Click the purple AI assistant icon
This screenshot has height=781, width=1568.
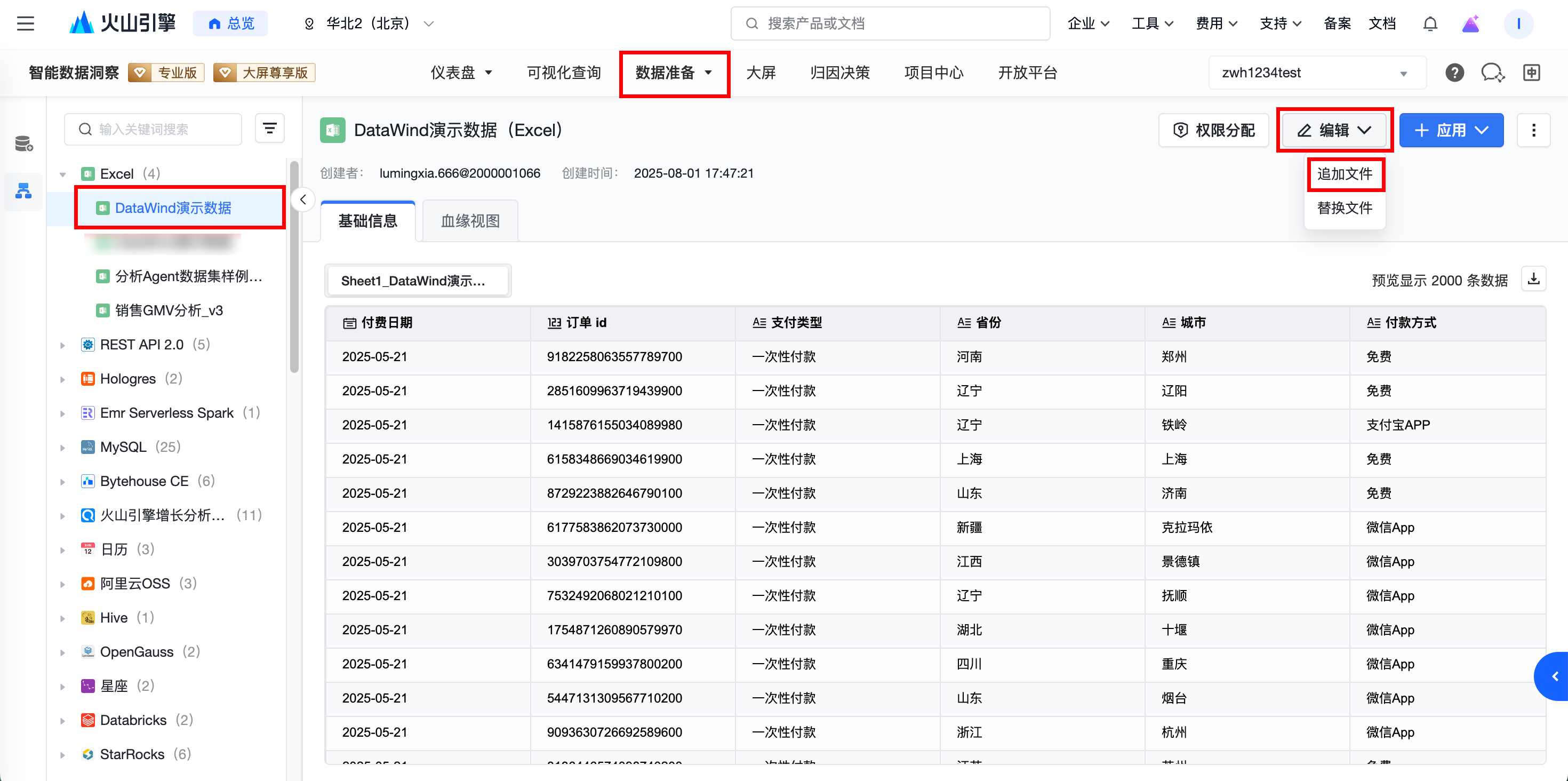(1470, 24)
